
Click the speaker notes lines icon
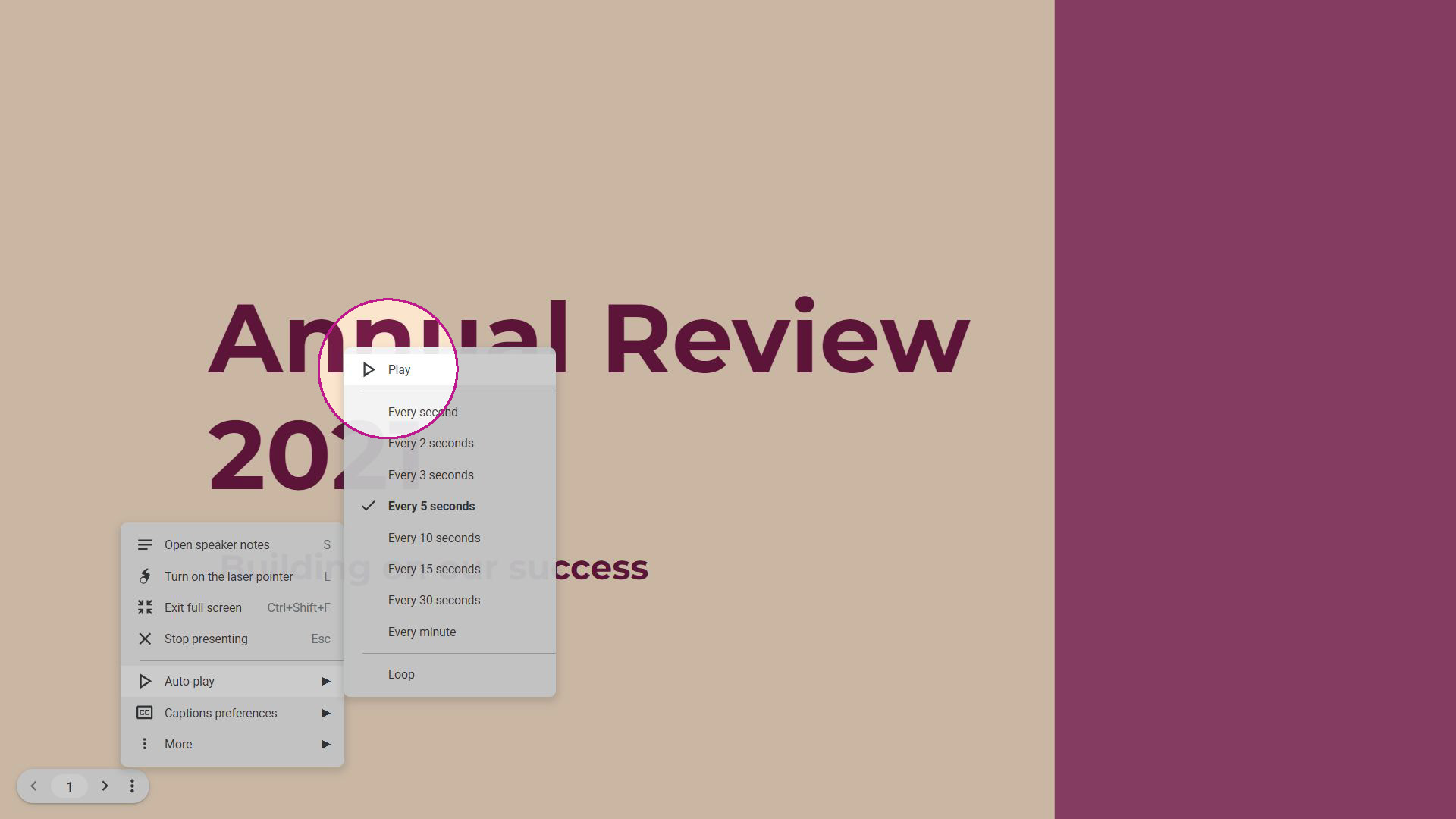click(x=144, y=544)
